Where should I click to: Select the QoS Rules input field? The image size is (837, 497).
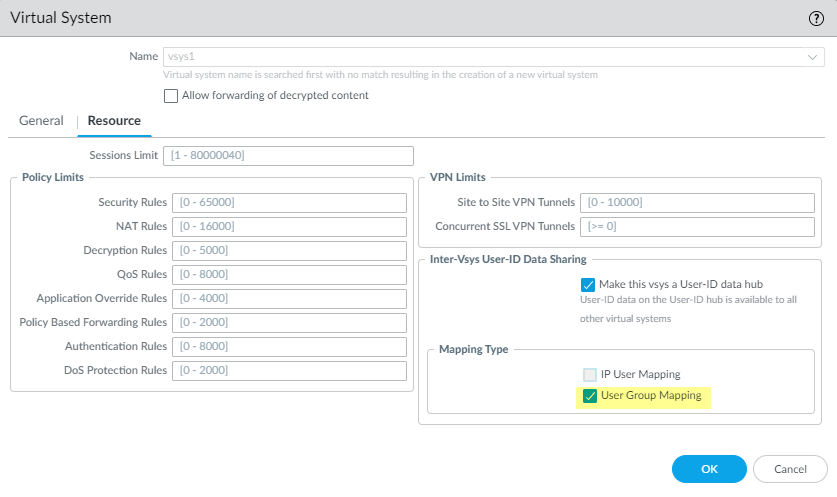[289, 274]
